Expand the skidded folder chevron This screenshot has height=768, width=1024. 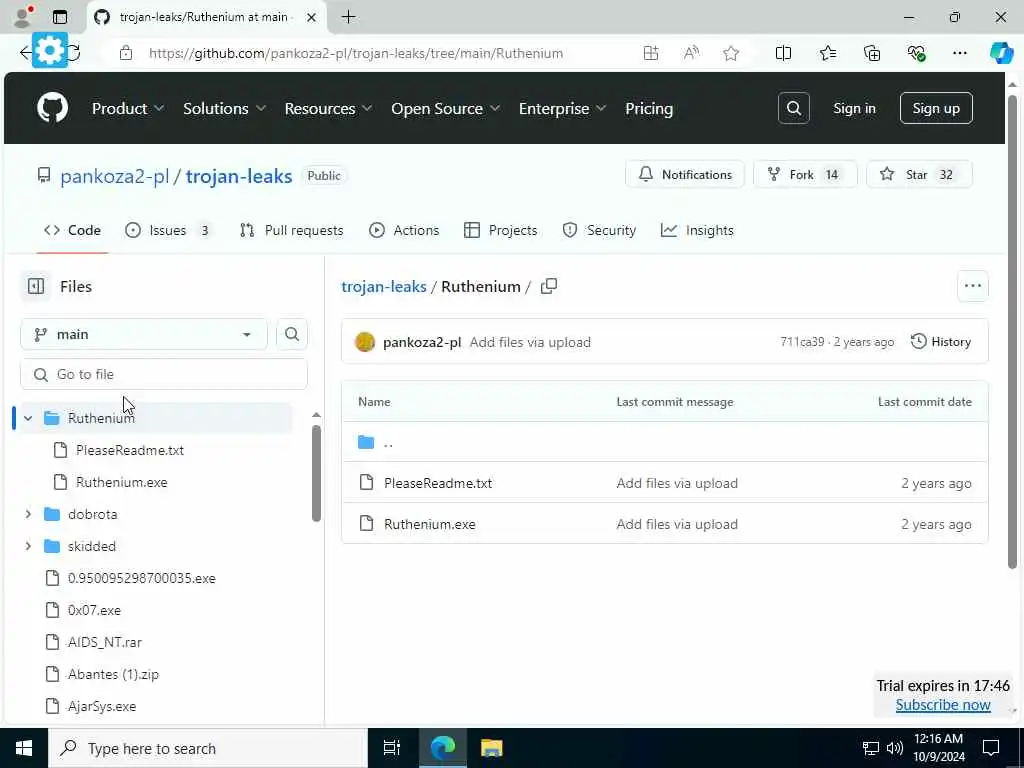pos(28,546)
